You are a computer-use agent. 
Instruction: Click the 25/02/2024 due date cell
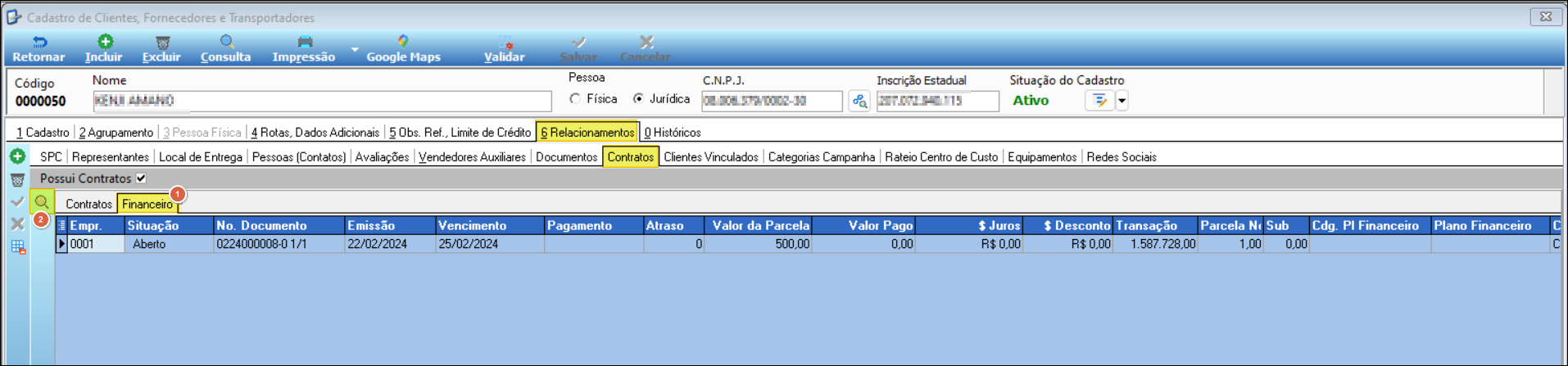(x=490, y=244)
